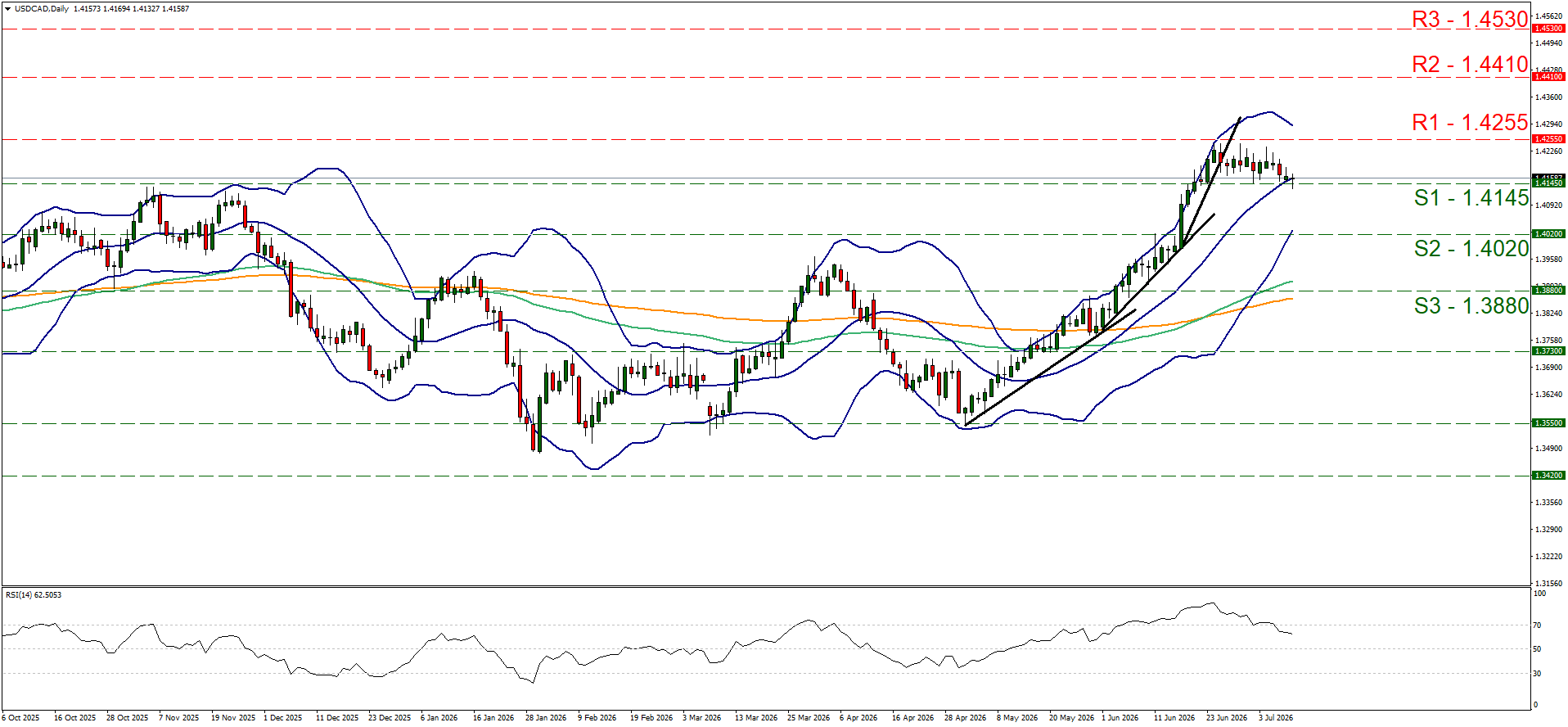The height and width of the screenshot is (727, 1568).
Task: Click the 3 Jul 2026 date label
Action: coord(1276,718)
